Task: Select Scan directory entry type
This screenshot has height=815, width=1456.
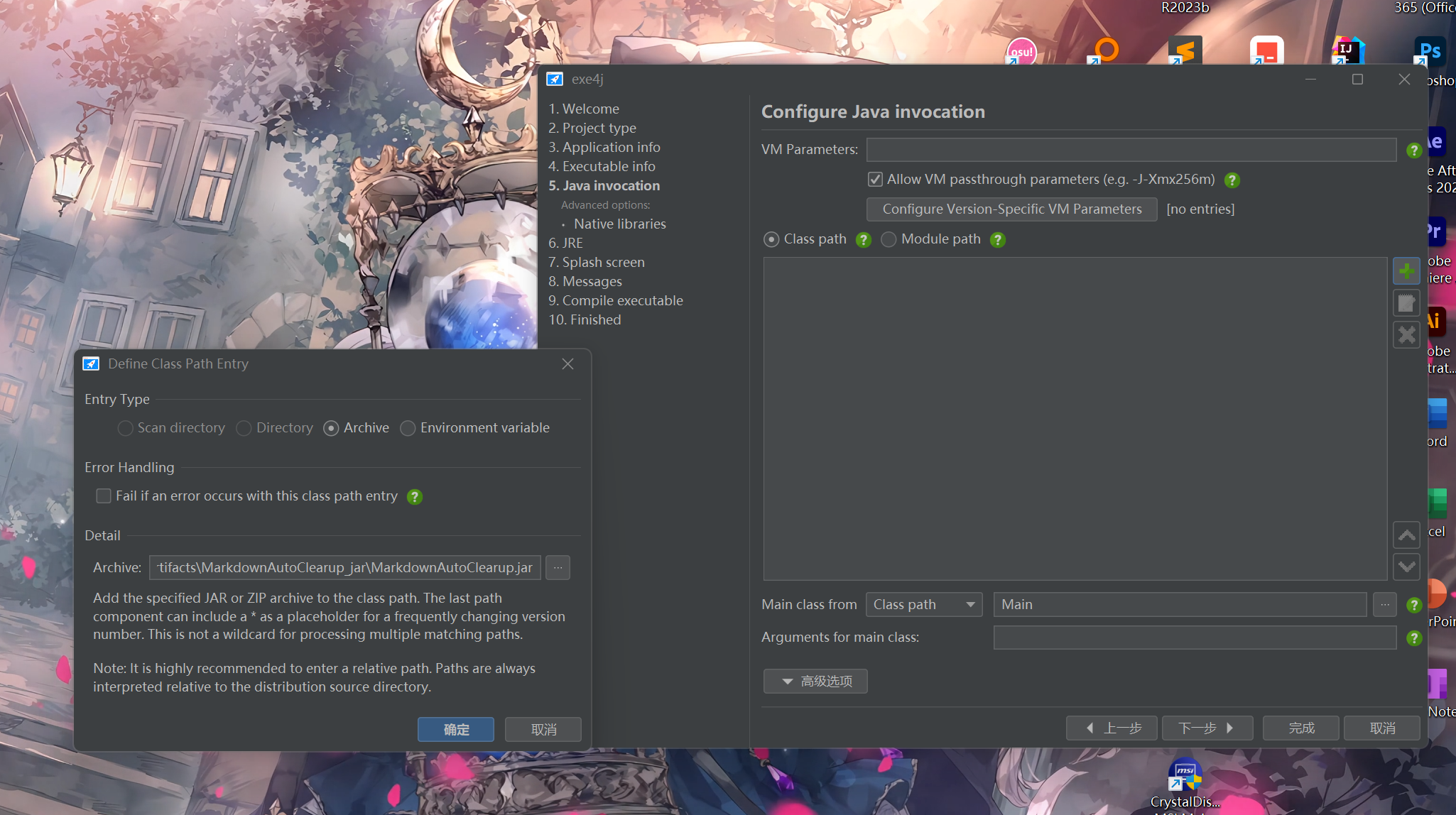Action: [171, 428]
